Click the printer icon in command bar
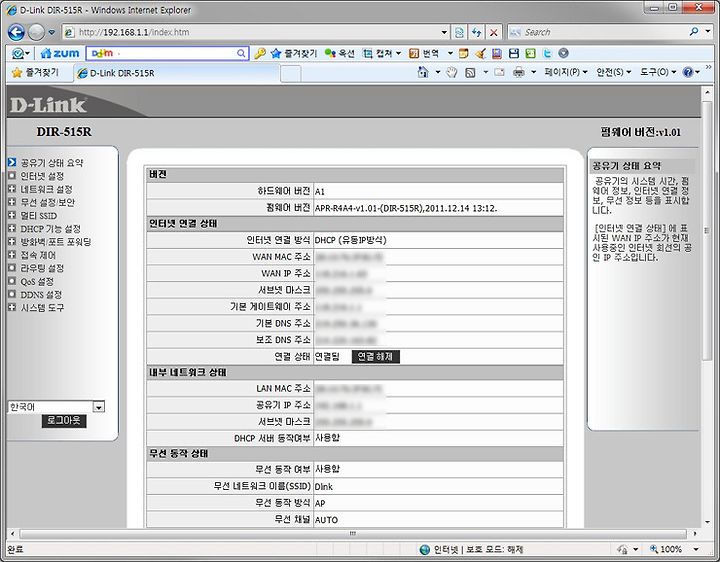This screenshot has height=562, width=720. click(518, 72)
